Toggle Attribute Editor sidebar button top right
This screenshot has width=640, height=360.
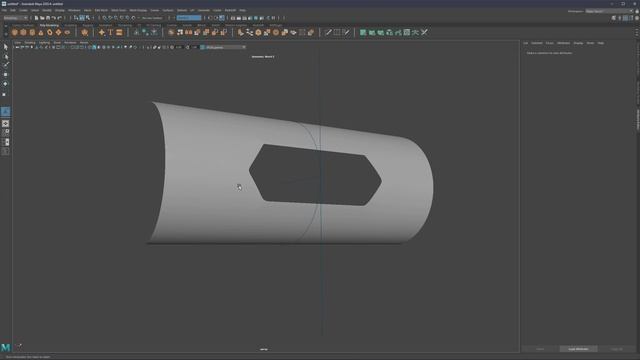[x=625, y=18]
